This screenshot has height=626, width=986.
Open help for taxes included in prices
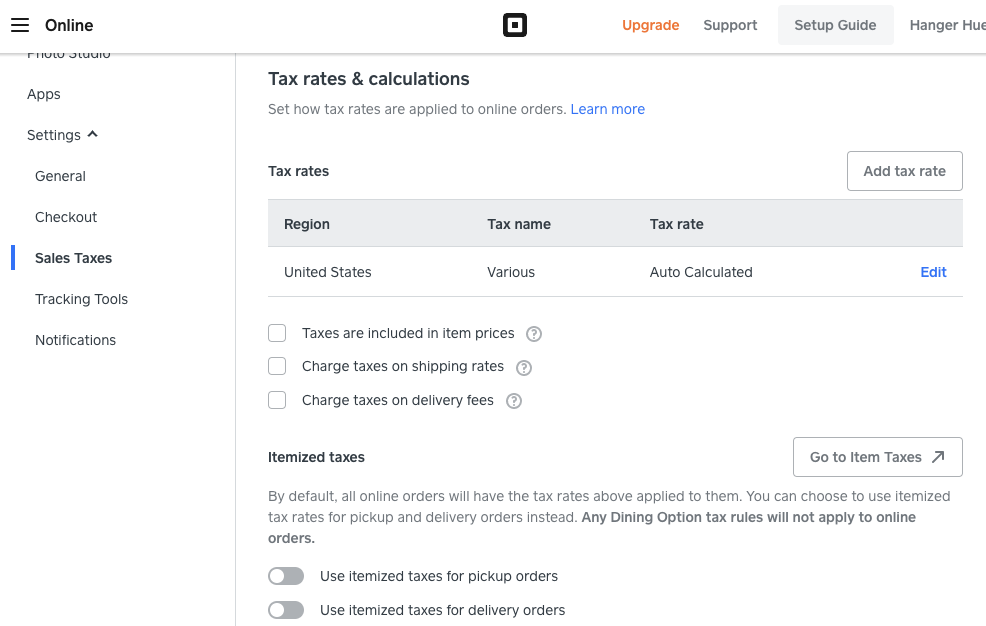(534, 334)
